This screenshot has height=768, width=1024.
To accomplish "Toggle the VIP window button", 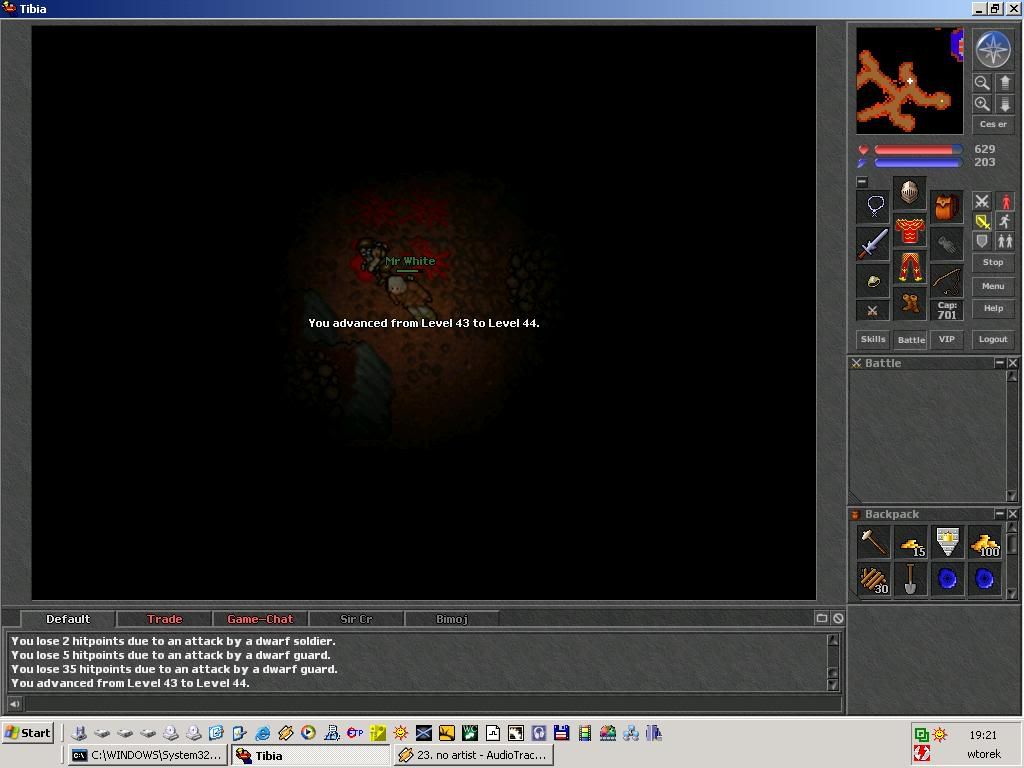I will click(947, 339).
